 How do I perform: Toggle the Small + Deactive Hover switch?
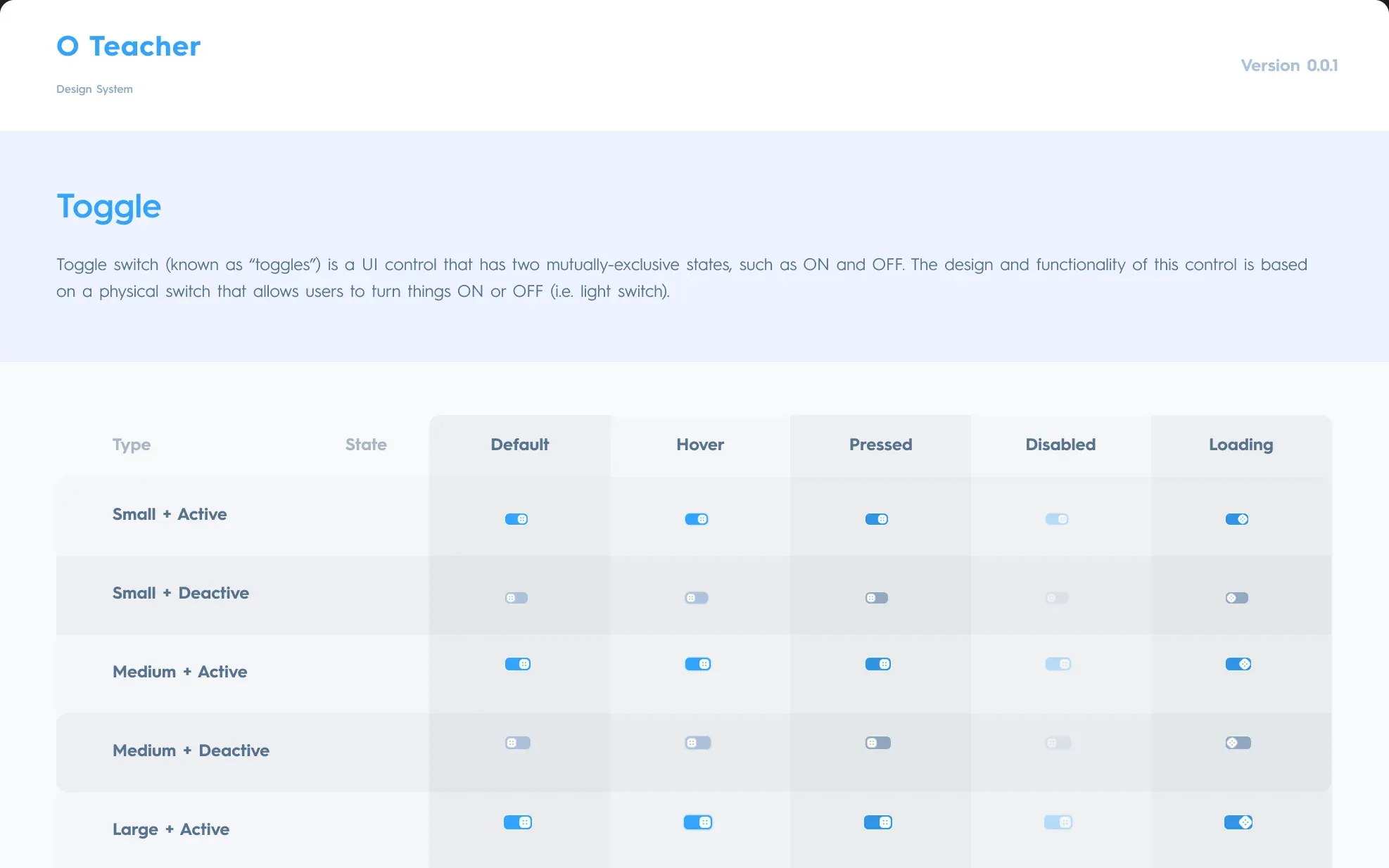(x=697, y=598)
